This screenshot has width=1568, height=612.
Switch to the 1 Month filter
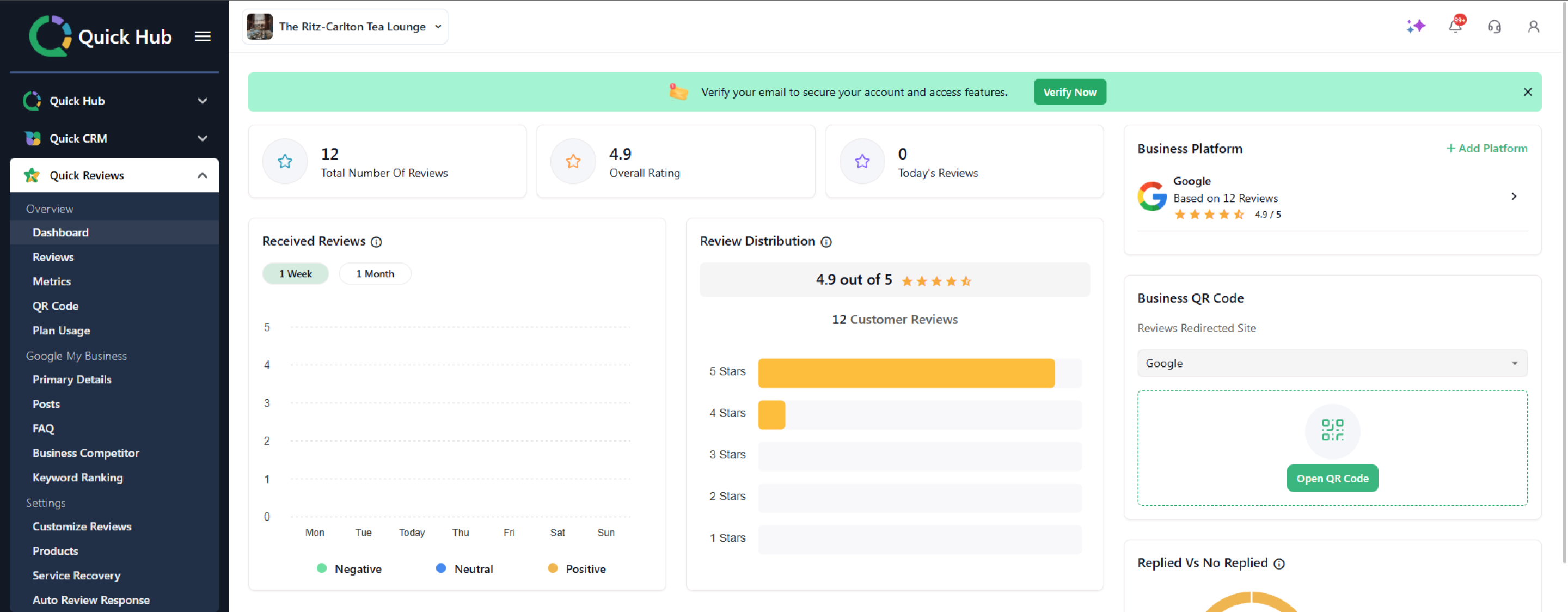[x=375, y=273]
